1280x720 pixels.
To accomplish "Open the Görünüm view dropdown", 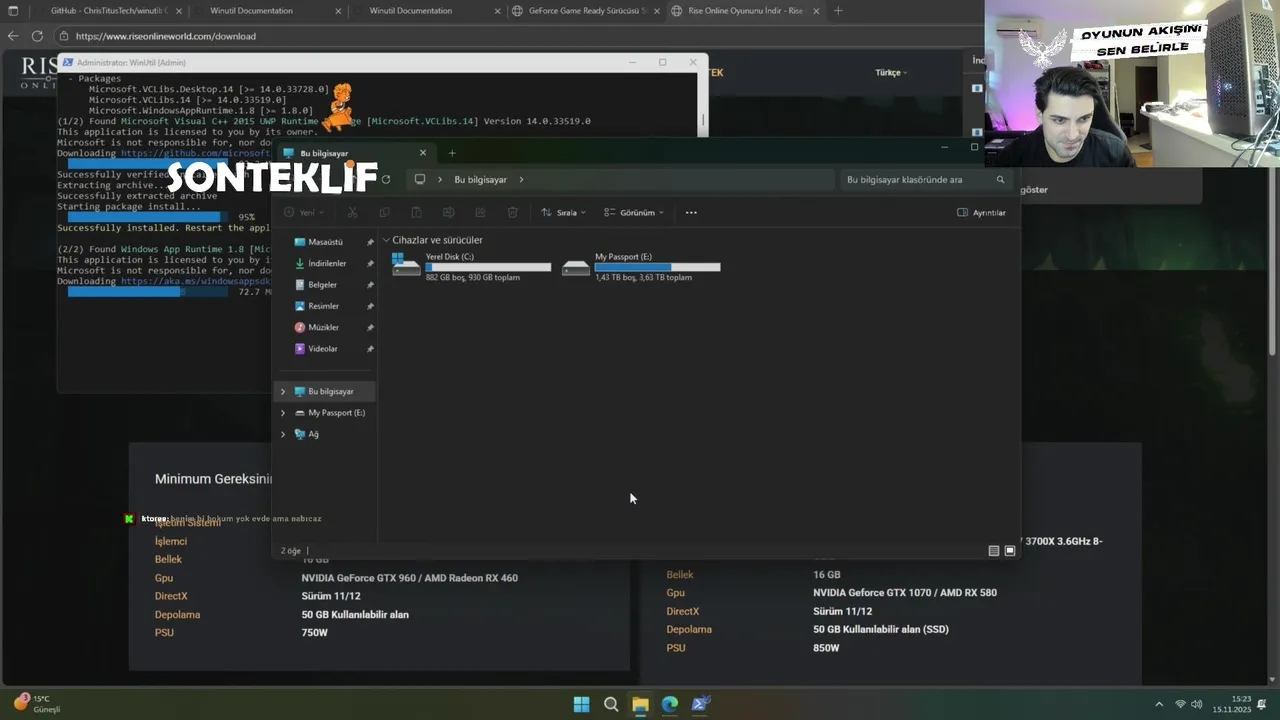I will tap(634, 212).
